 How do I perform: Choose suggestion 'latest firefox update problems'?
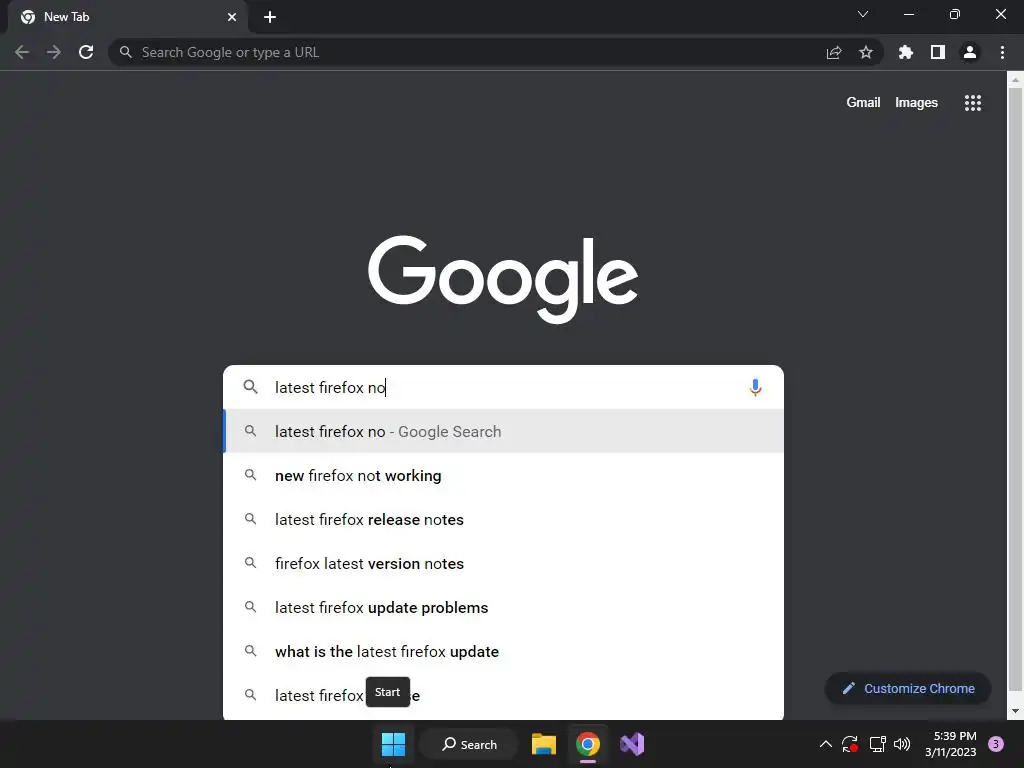tap(504, 607)
